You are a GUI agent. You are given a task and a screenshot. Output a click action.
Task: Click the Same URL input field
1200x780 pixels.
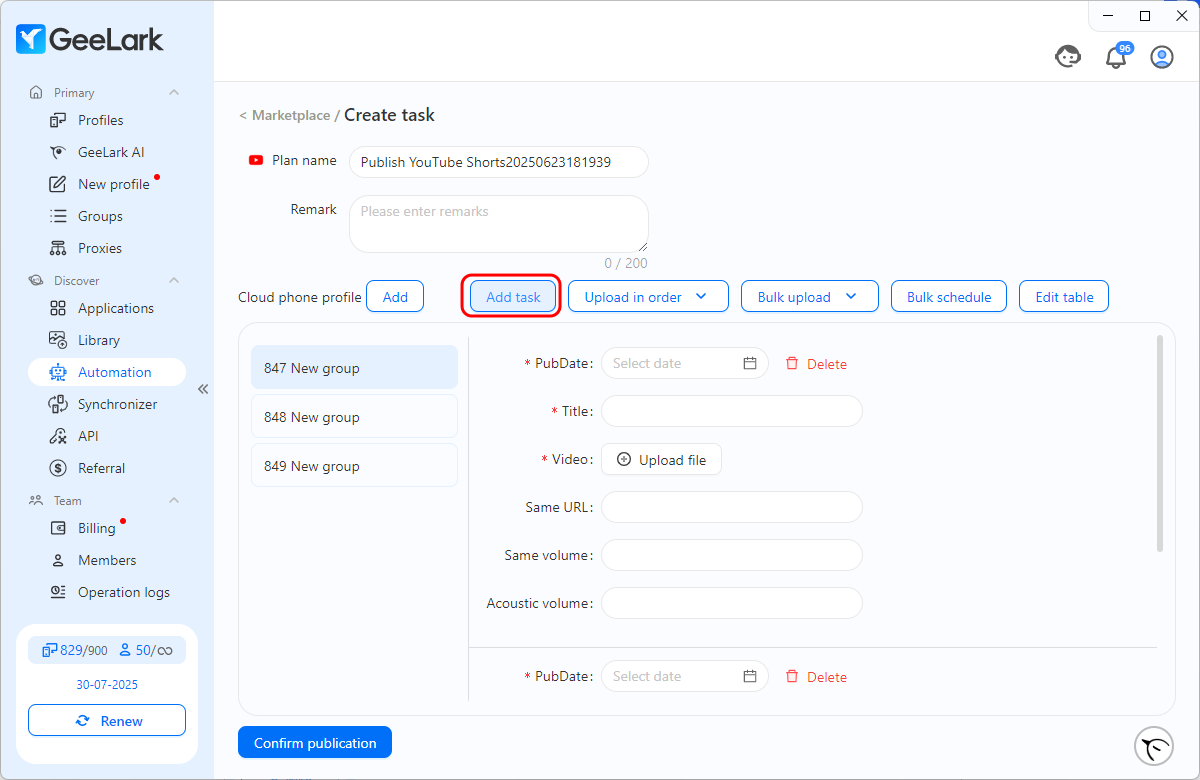tap(732, 507)
